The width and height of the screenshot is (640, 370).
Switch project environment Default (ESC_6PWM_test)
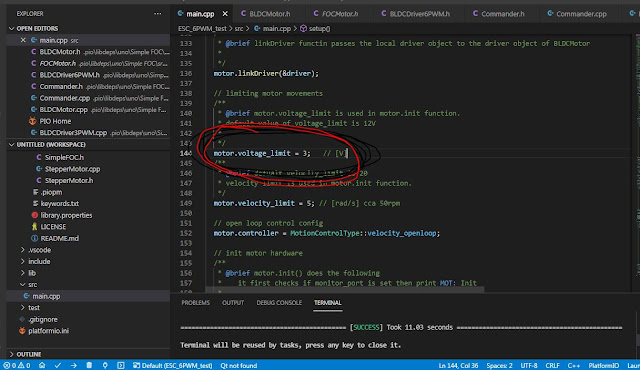pos(172,366)
